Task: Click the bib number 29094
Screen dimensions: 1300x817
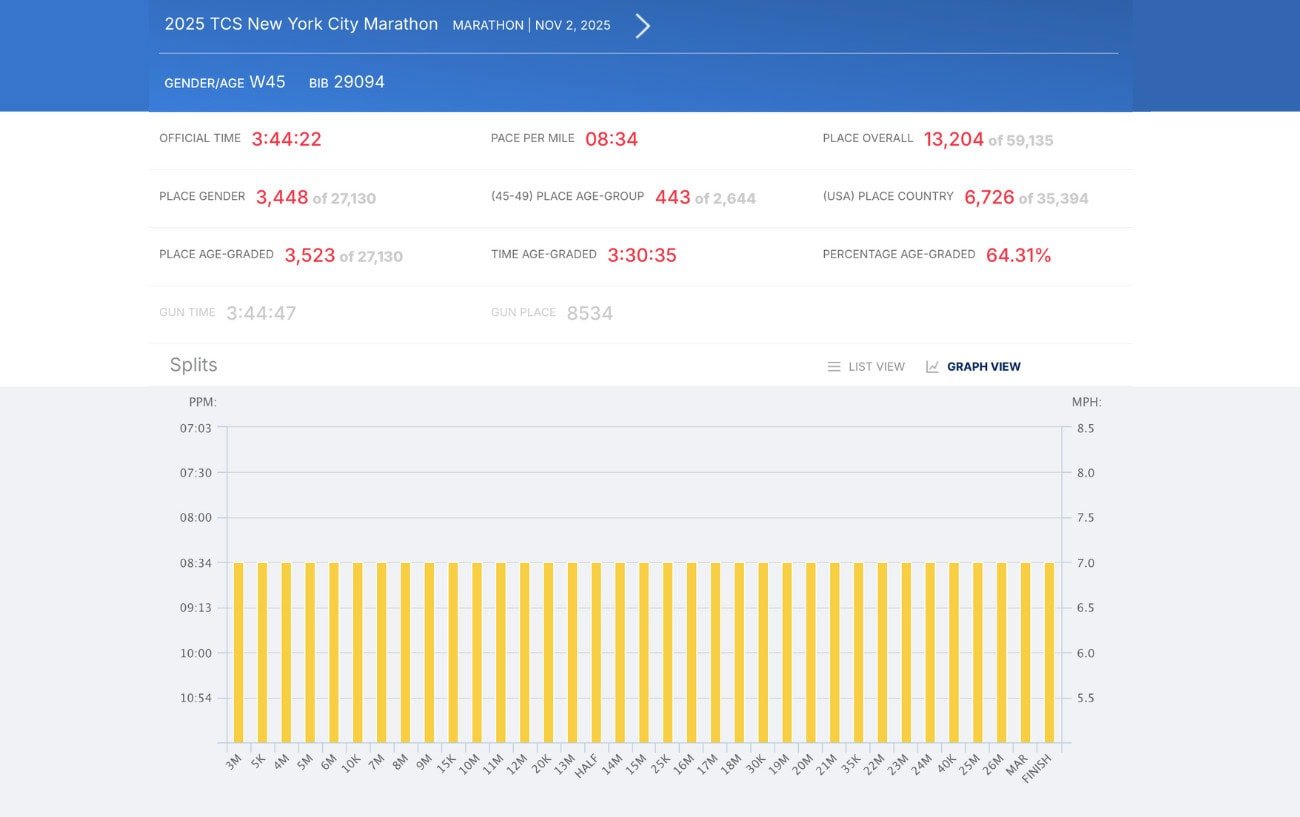Action: pos(358,82)
